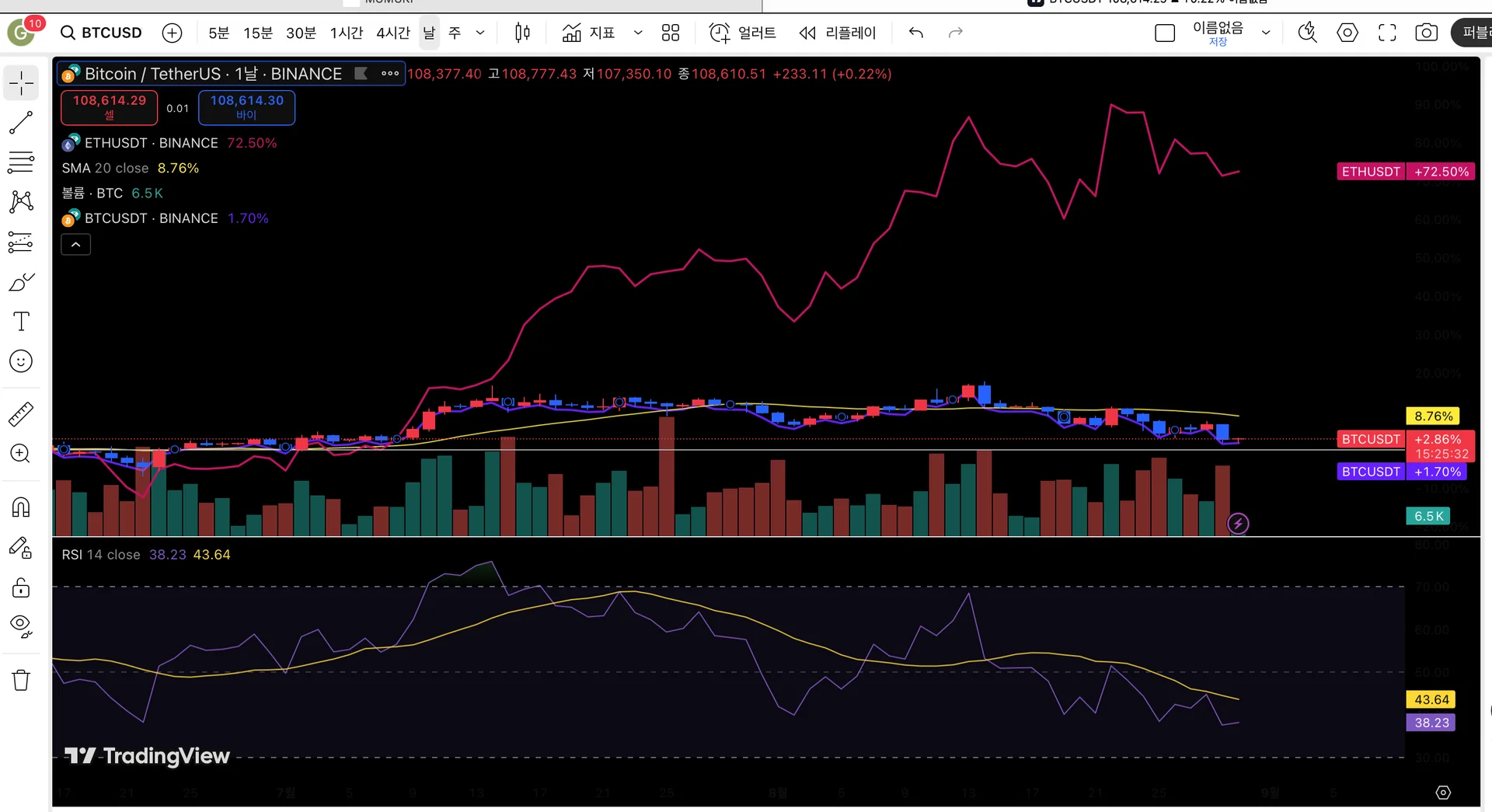Open more options for Bitcoin legend
This screenshot has width=1492, height=812.
390,74
